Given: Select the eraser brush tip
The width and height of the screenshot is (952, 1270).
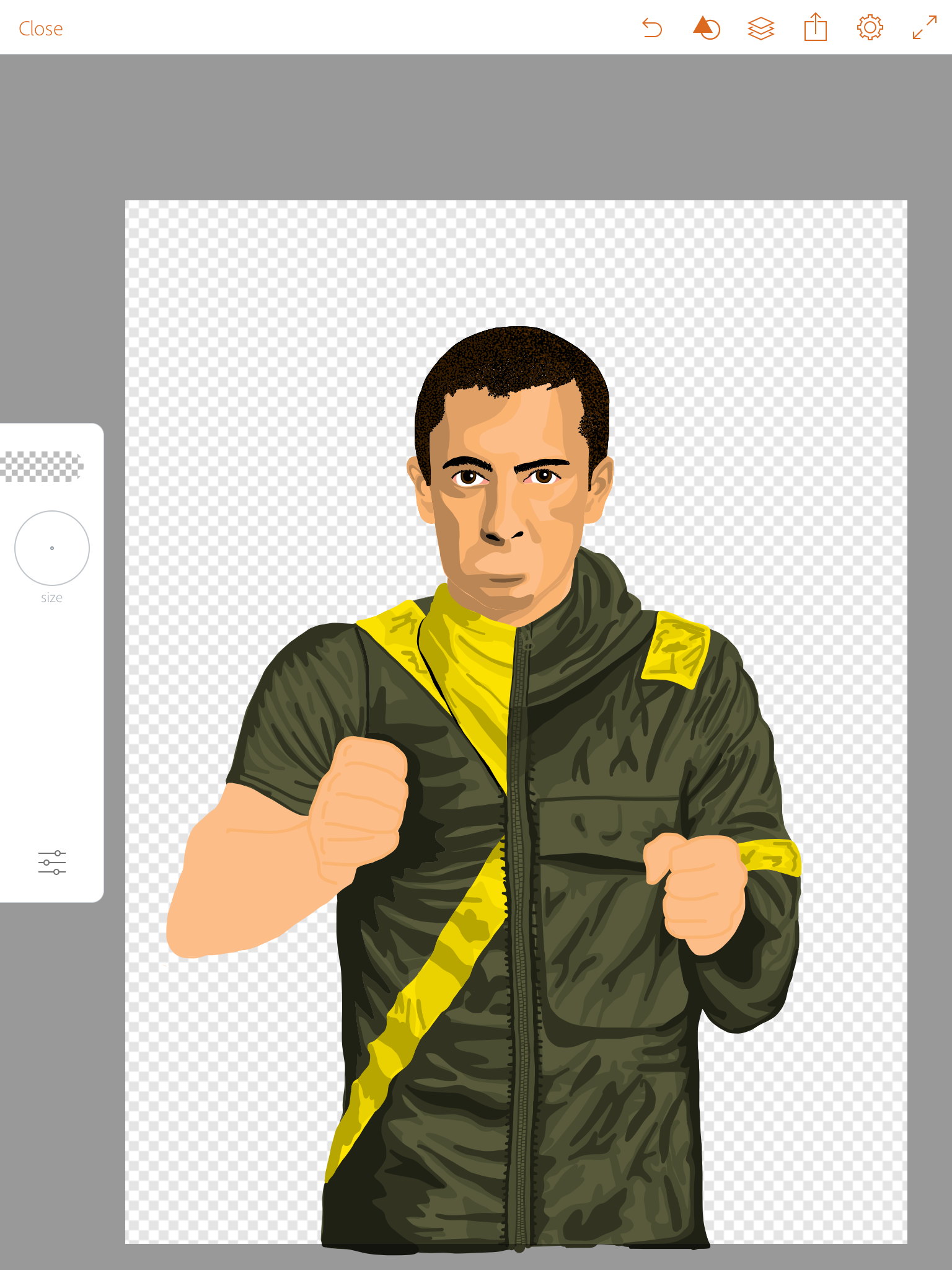Looking at the screenshot, I should (x=42, y=466).
